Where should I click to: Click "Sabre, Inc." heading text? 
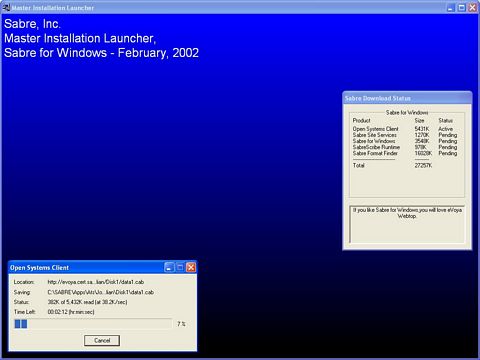(x=32, y=24)
